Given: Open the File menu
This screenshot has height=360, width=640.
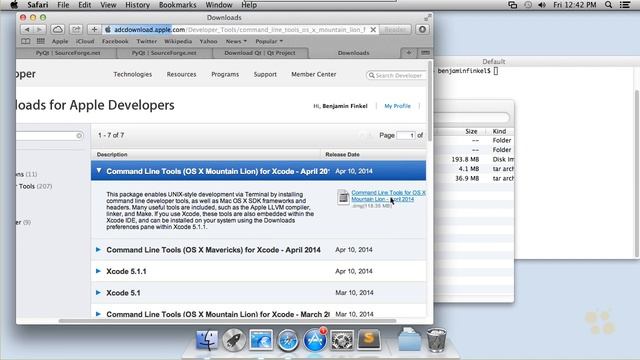Looking at the screenshot, I should pyautogui.click(x=63, y=5).
